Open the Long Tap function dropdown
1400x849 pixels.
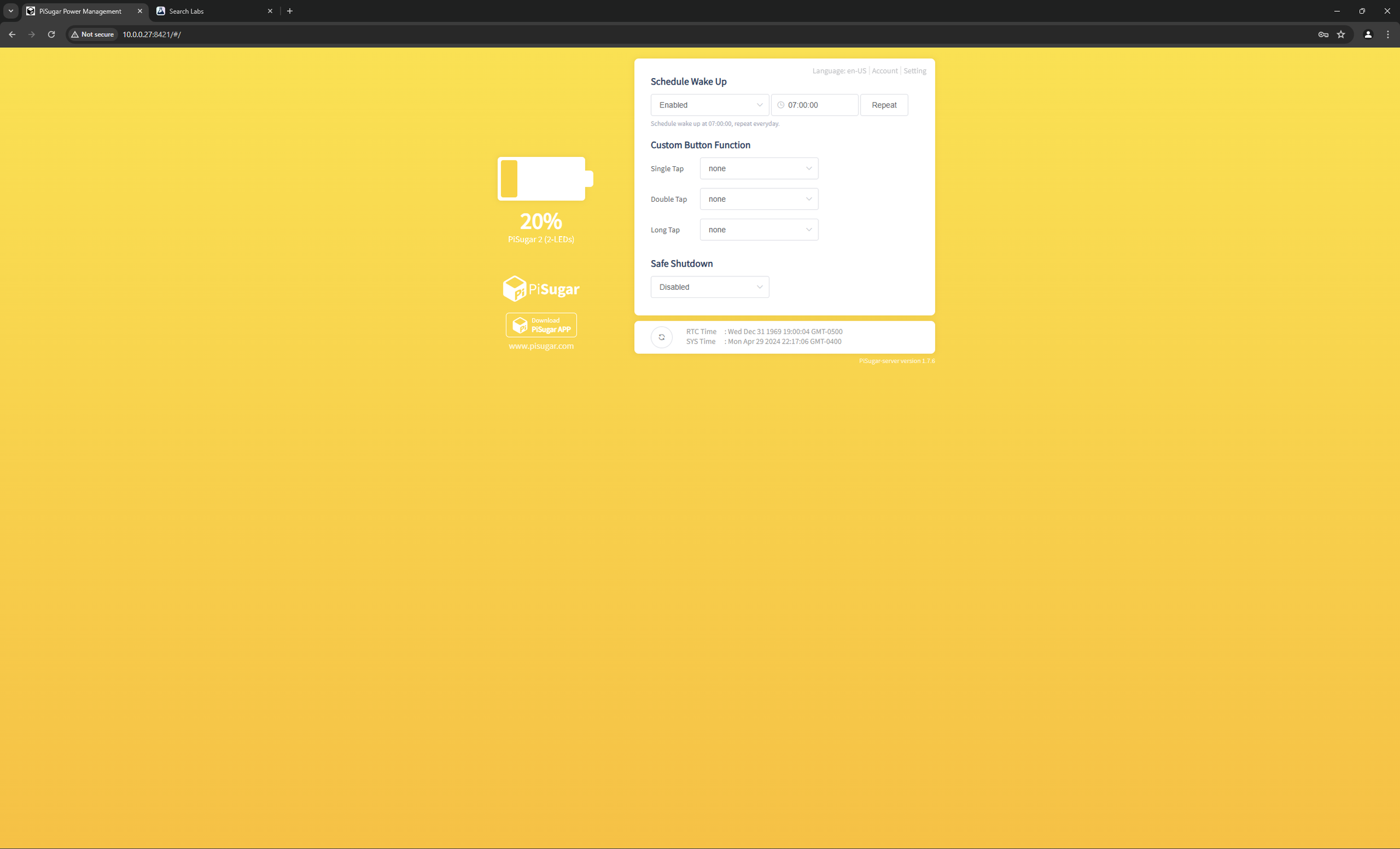point(758,230)
